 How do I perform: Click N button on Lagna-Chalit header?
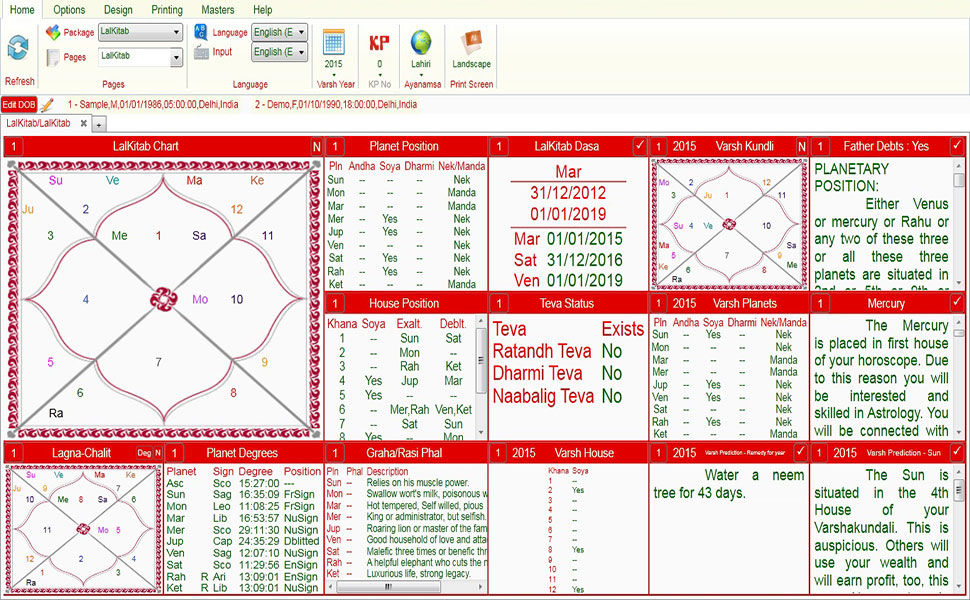coord(158,453)
